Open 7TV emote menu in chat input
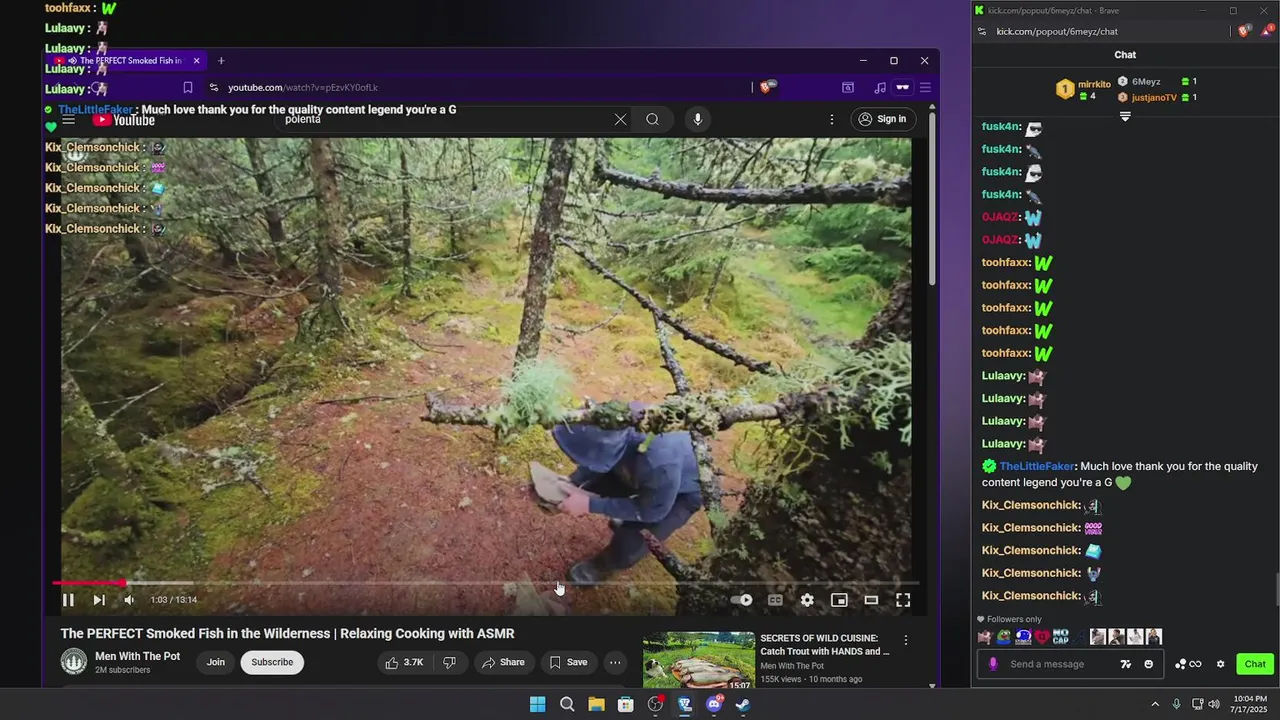 [1126, 664]
